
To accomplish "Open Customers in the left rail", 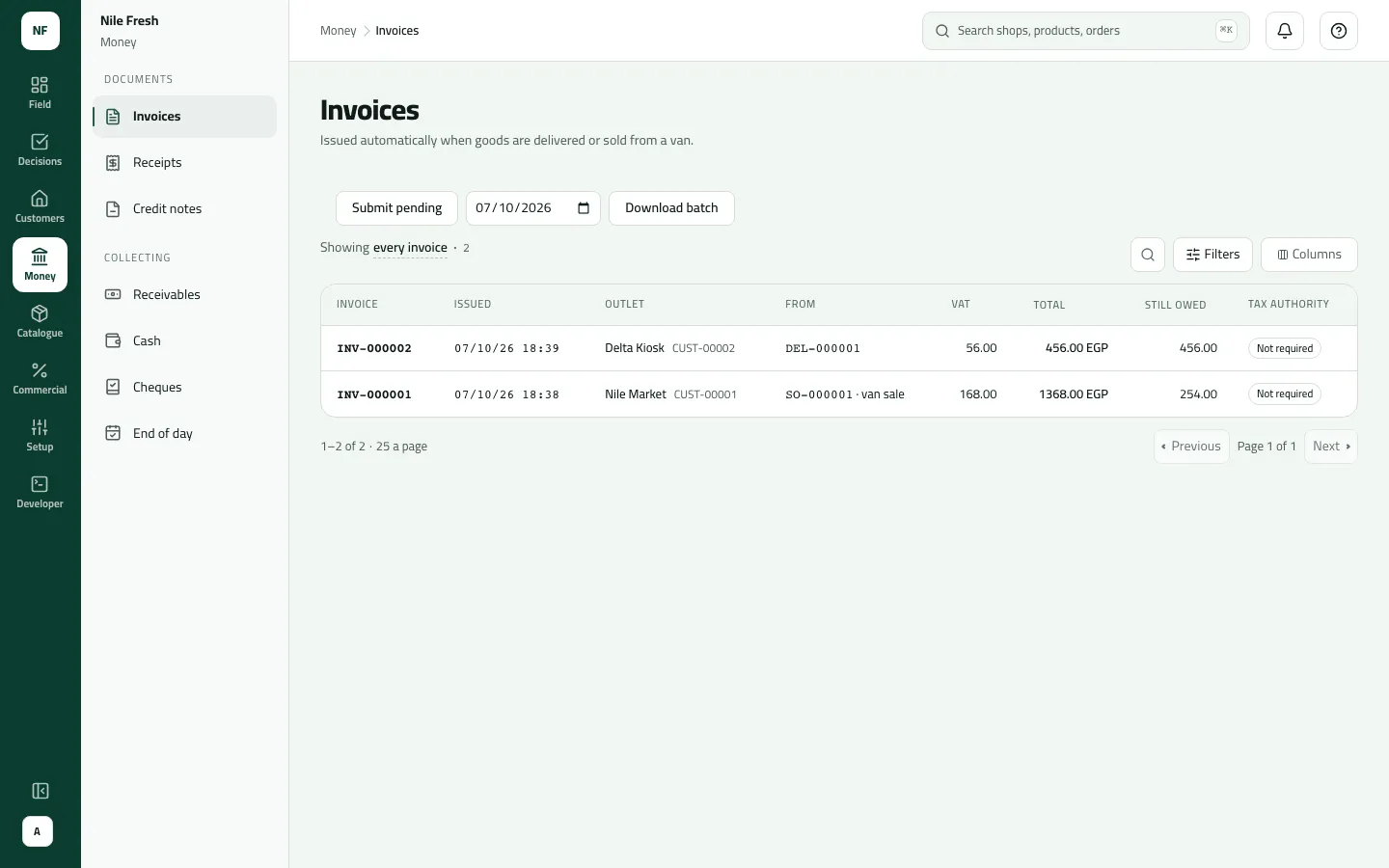I will click(x=40, y=207).
